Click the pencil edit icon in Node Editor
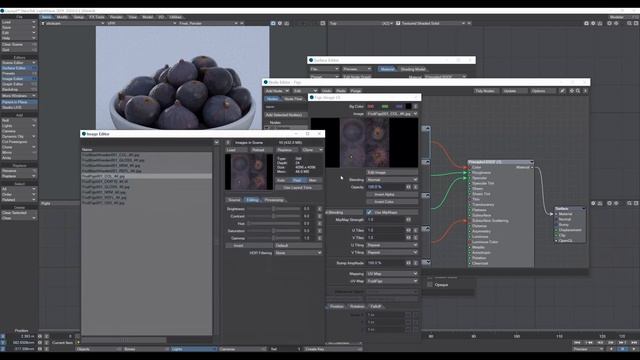 [x=562, y=91]
